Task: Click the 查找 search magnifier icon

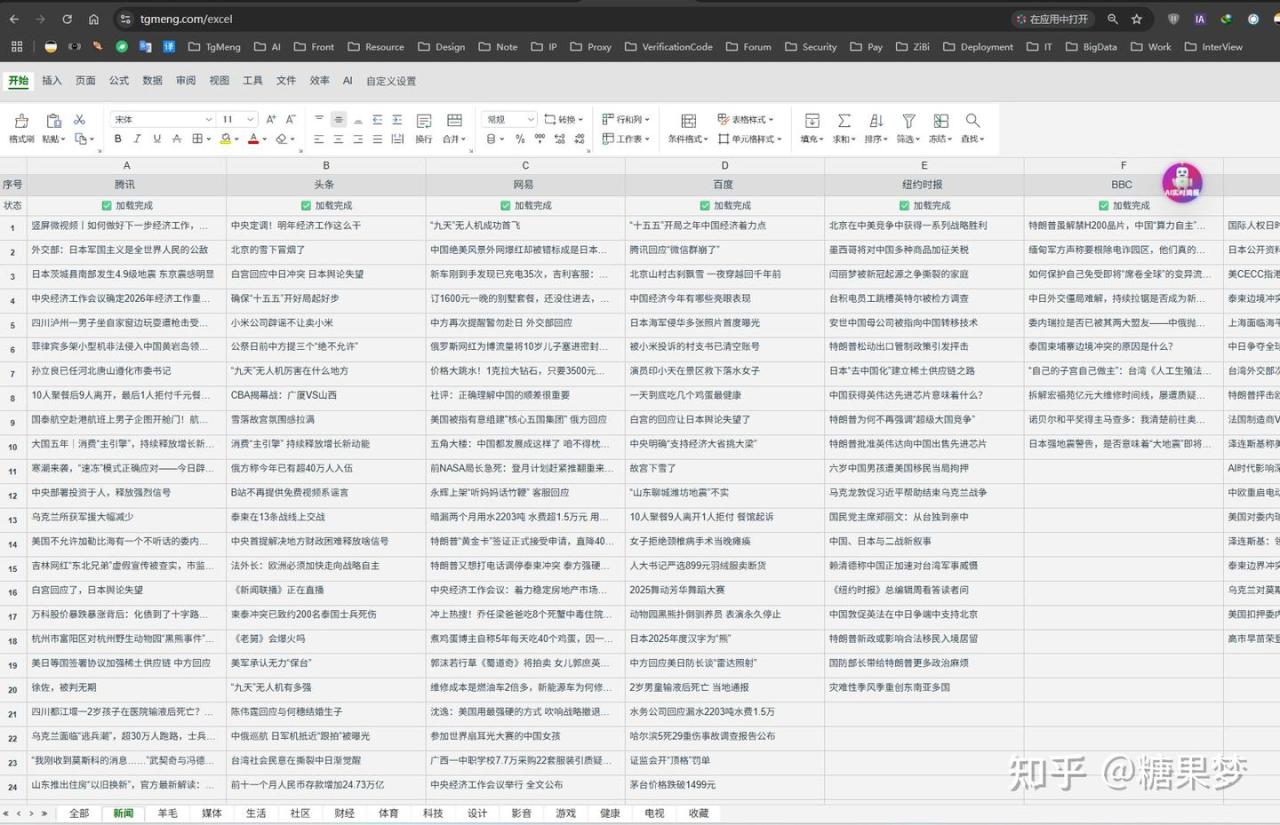Action: [x=972, y=121]
